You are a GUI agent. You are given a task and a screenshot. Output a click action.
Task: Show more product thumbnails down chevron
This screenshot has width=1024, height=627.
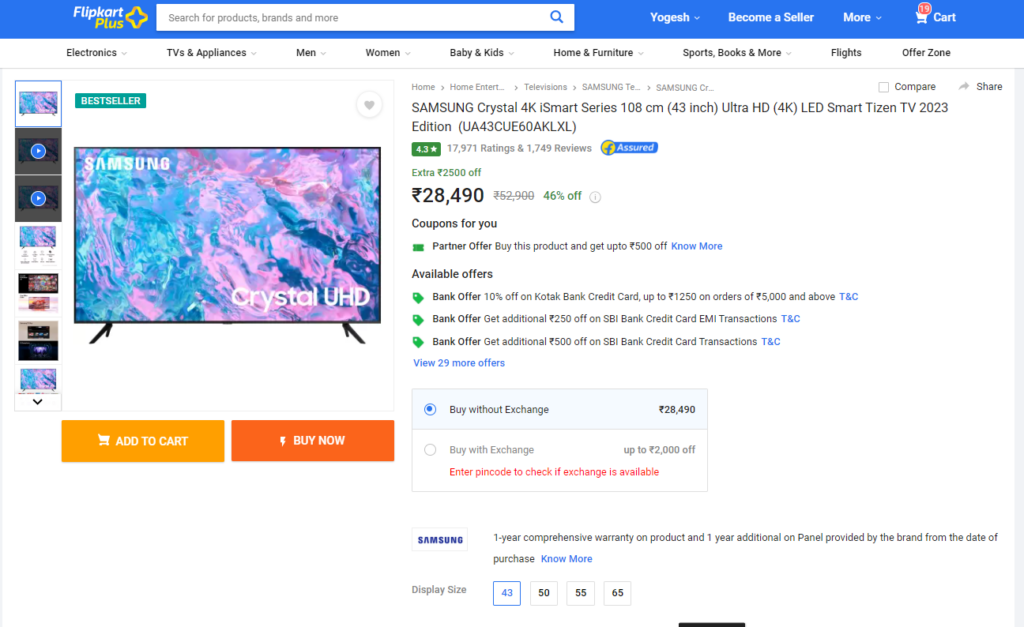pyautogui.click(x=38, y=402)
